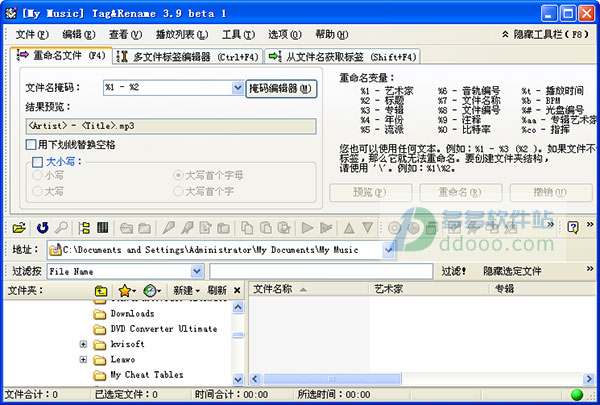
Task: Open the filter-by File Name dropdown
Action: coord(197,271)
